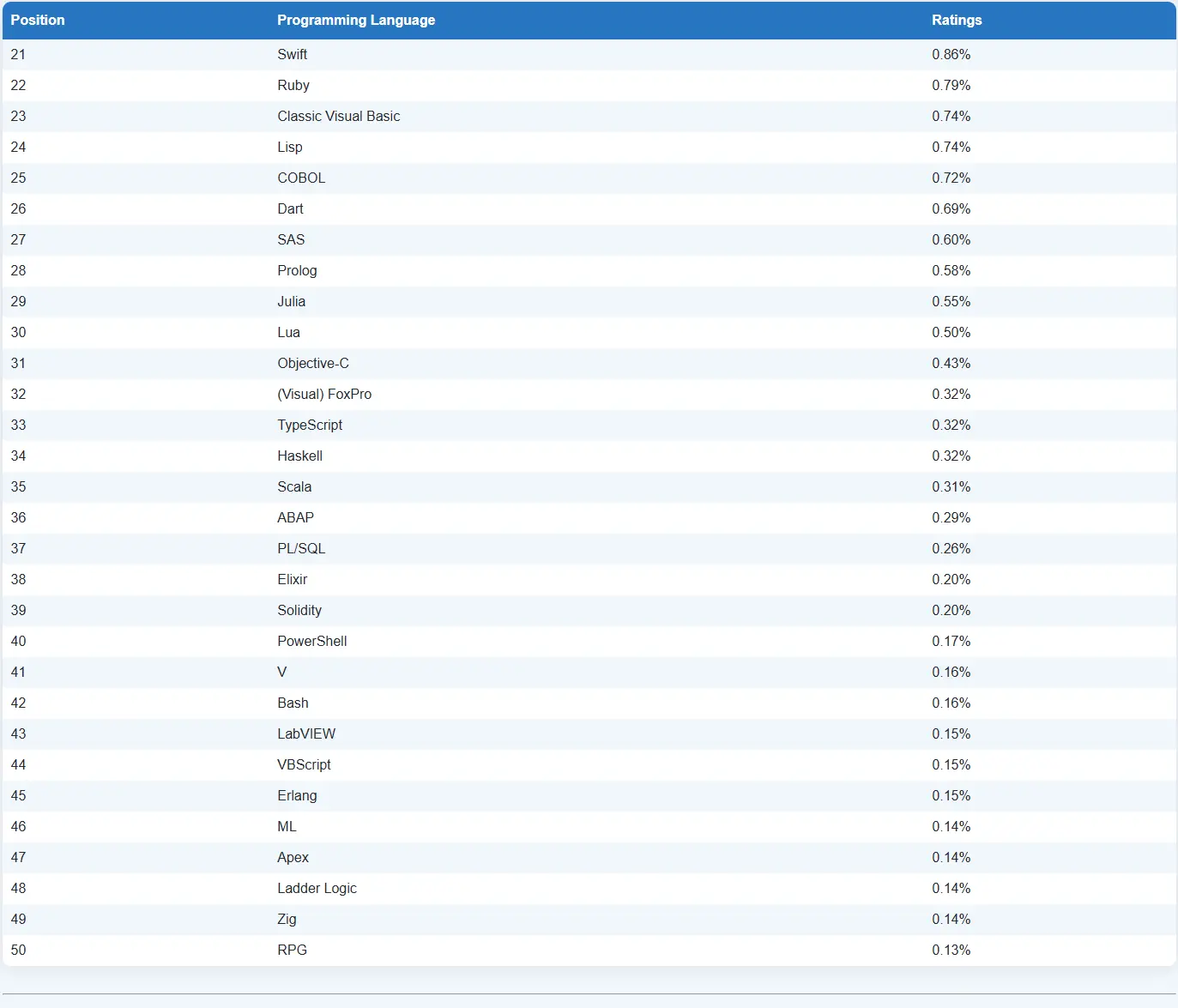Click the Lisp language cell
The height and width of the screenshot is (1008, 1178).
click(290, 147)
